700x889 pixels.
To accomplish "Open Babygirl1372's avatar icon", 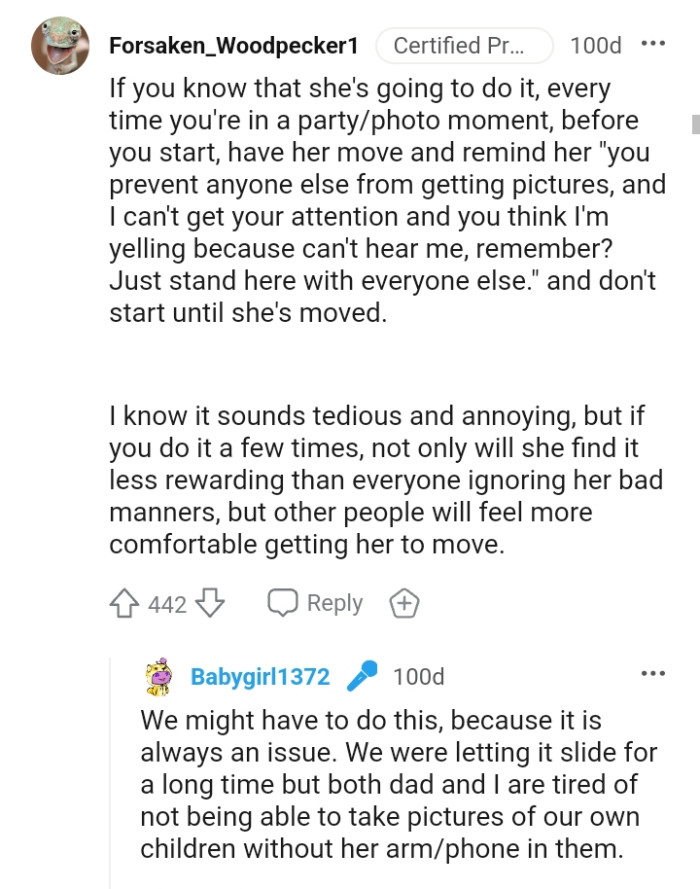I will tap(158, 677).
